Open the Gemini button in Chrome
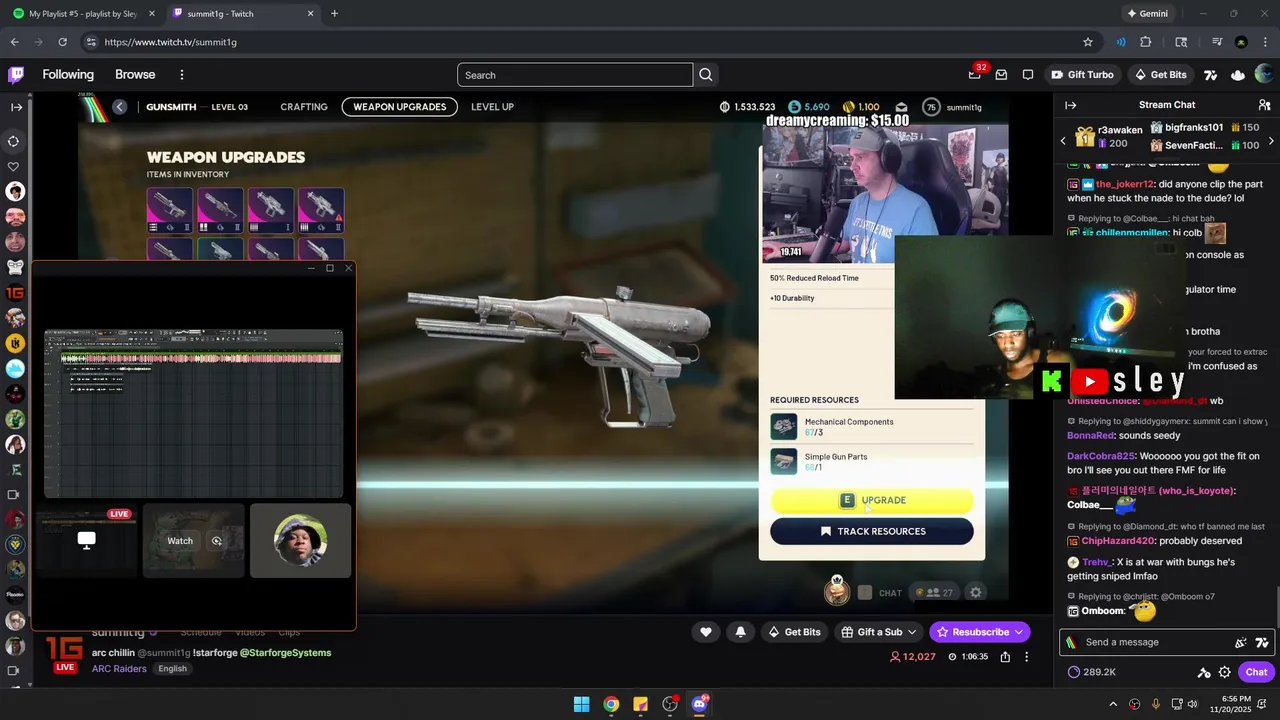The height and width of the screenshot is (720, 1280). point(1147,14)
